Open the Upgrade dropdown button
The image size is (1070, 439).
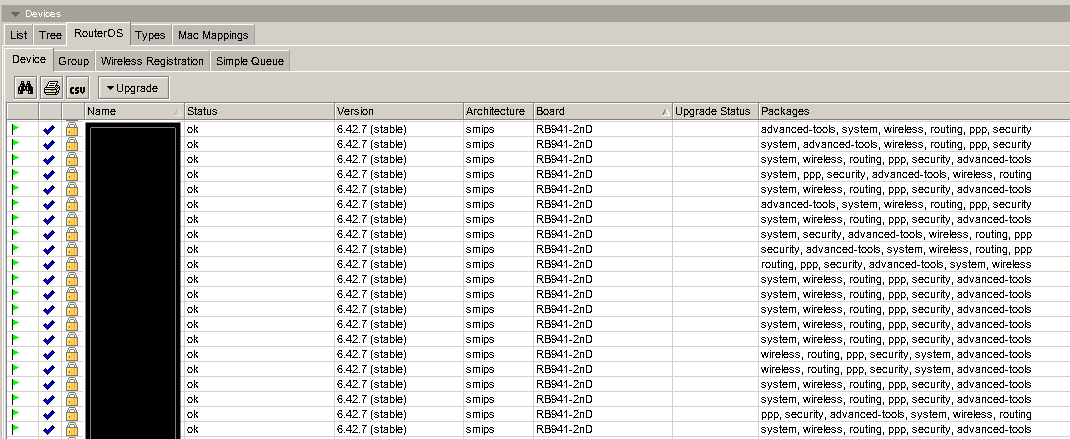coord(134,88)
